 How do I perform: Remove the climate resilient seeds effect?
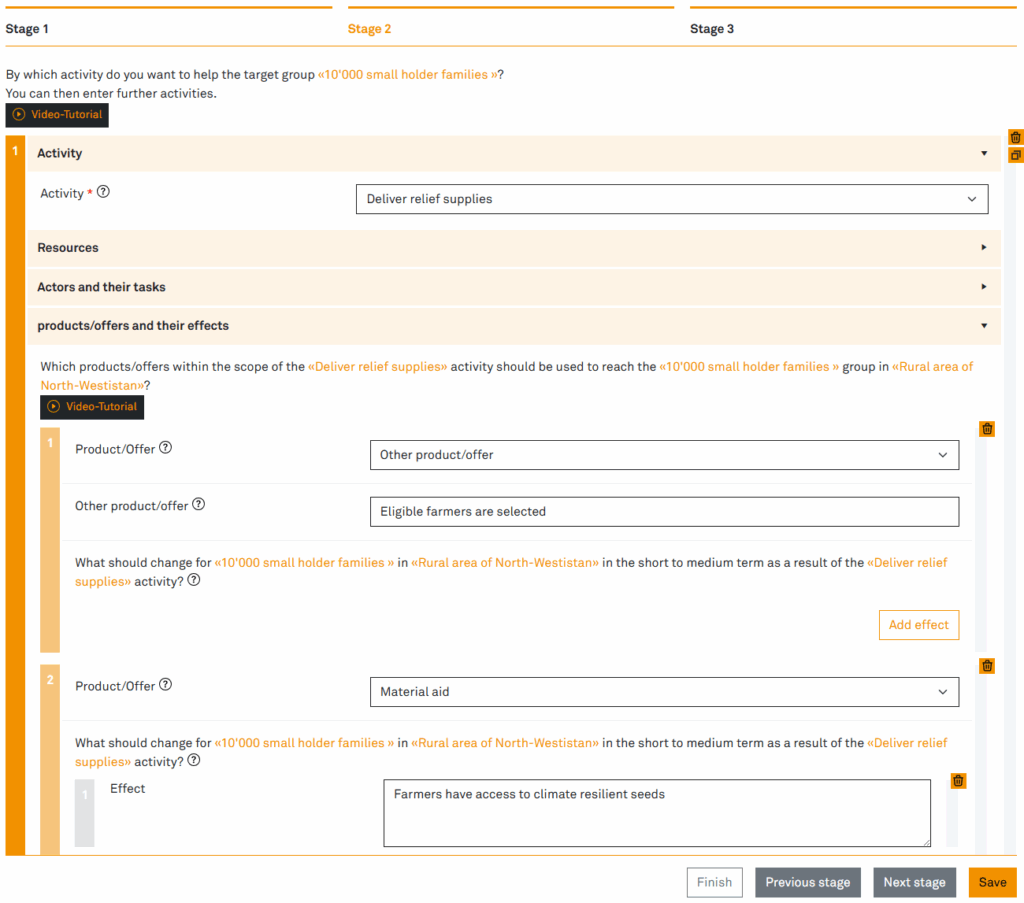click(958, 781)
